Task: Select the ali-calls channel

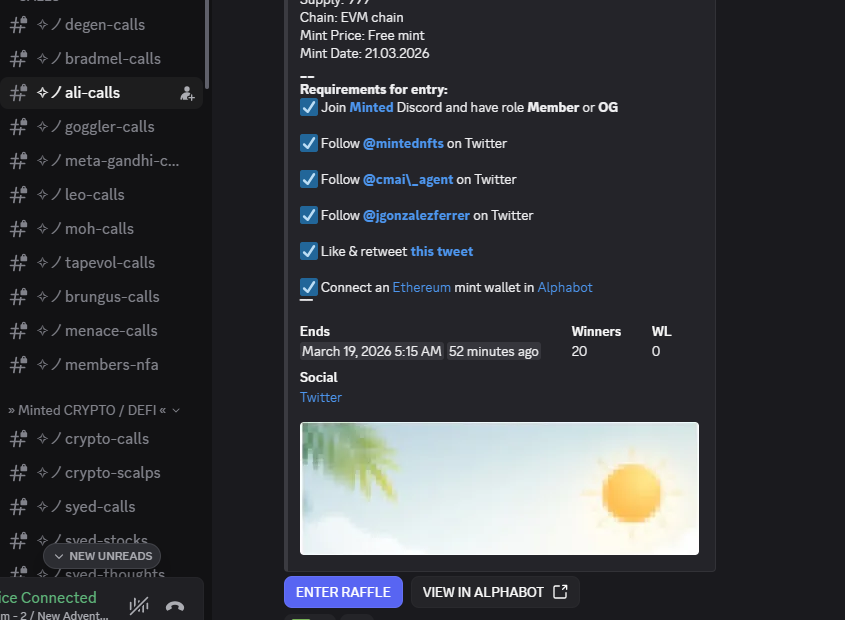Action: click(101, 93)
